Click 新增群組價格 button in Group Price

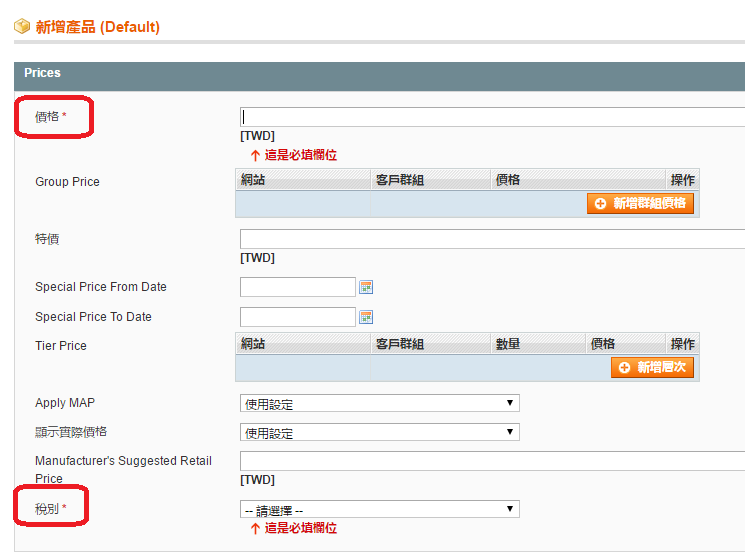640,204
